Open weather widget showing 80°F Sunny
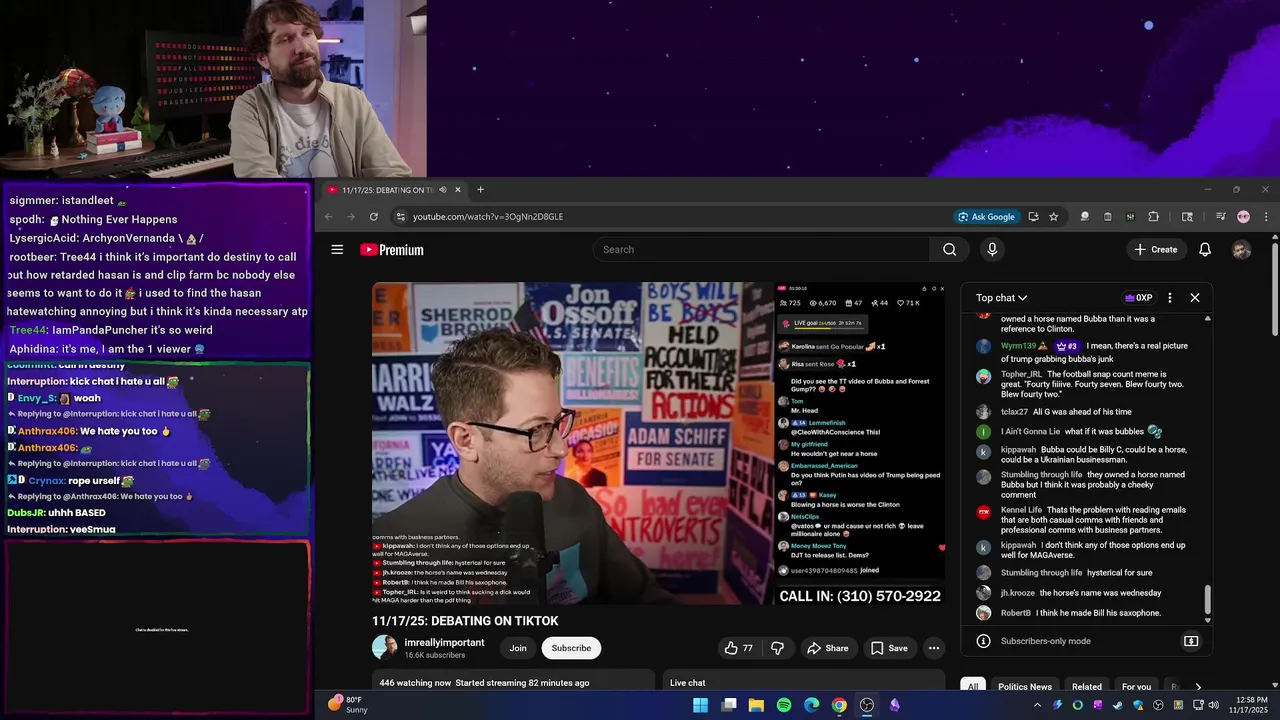The image size is (1280, 720). click(349, 705)
